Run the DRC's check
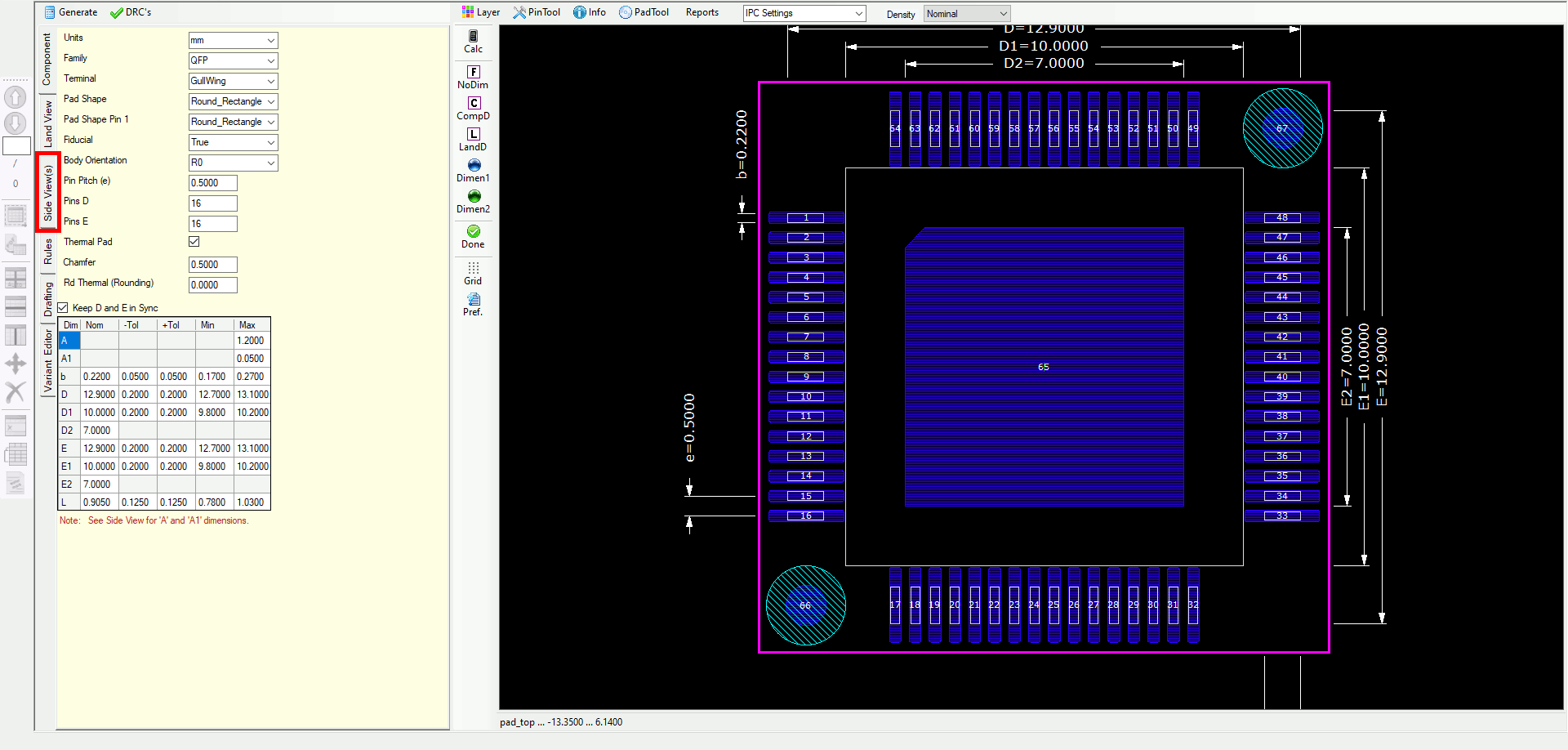 click(x=131, y=12)
